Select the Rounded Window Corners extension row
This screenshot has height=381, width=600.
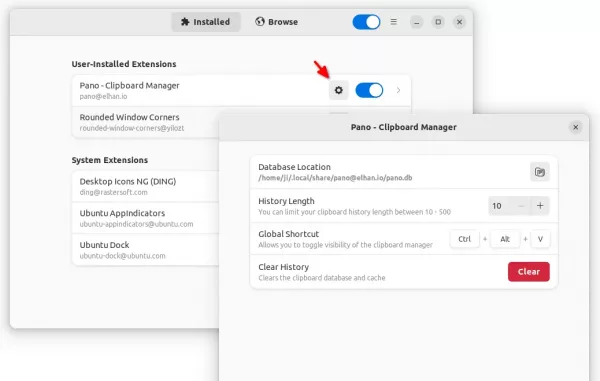pyautogui.click(x=145, y=122)
